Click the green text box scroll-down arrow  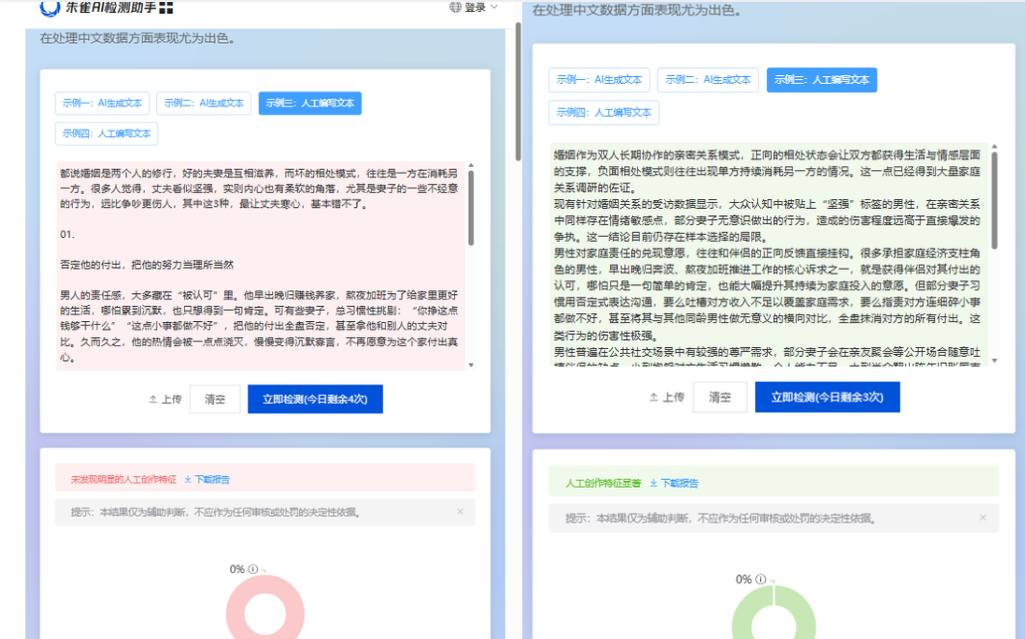[994, 361]
